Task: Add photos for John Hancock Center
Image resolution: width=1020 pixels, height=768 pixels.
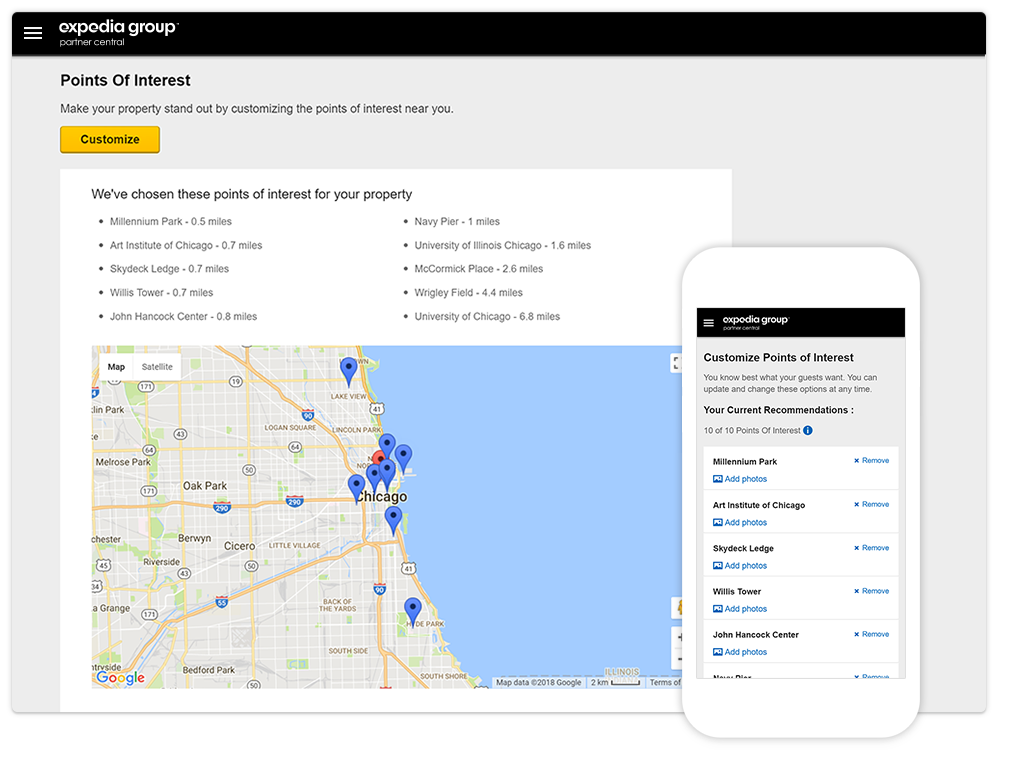Action: click(x=740, y=652)
